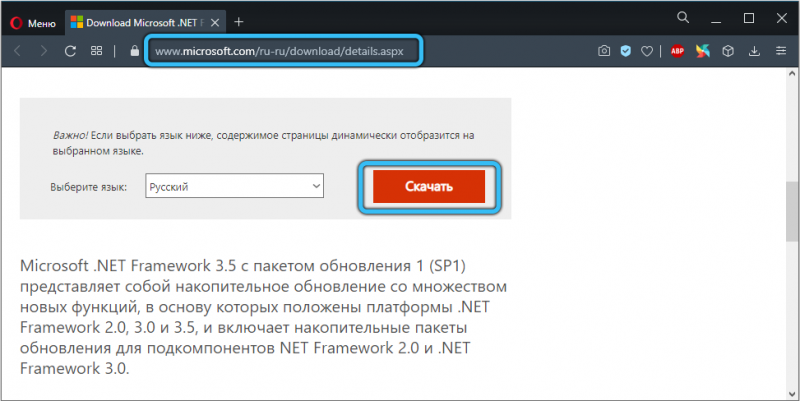Click the Важно! notice text
800x401 pixels.
pyautogui.click(x=263, y=143)
